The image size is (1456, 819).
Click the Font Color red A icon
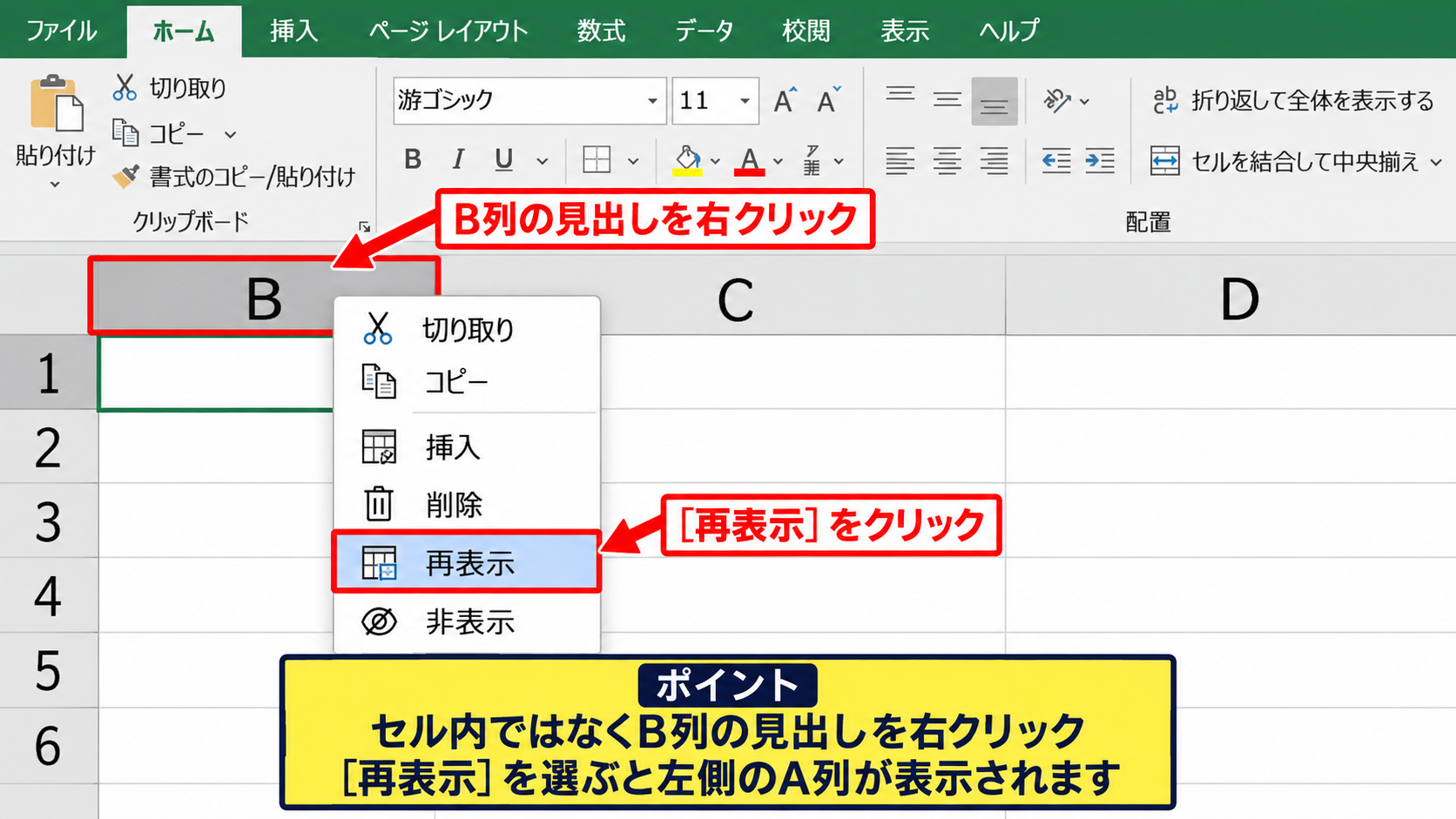[x=750, y=160]
